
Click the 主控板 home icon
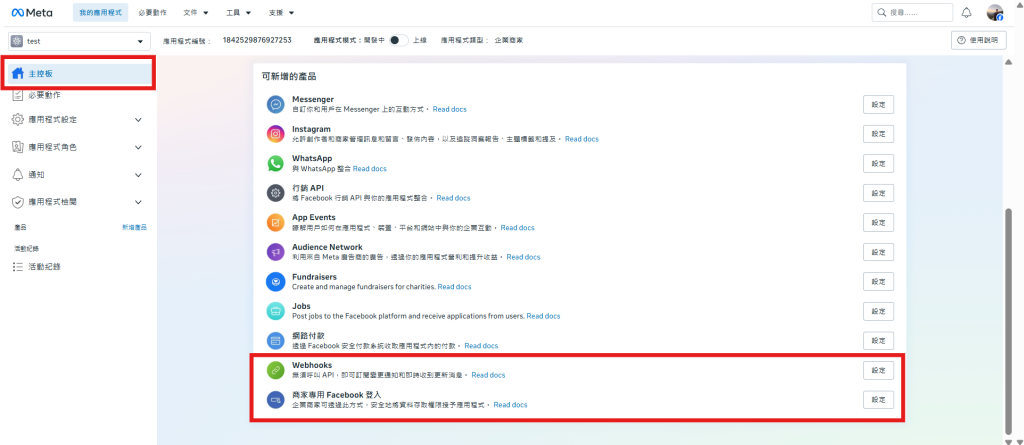[18, 73]
